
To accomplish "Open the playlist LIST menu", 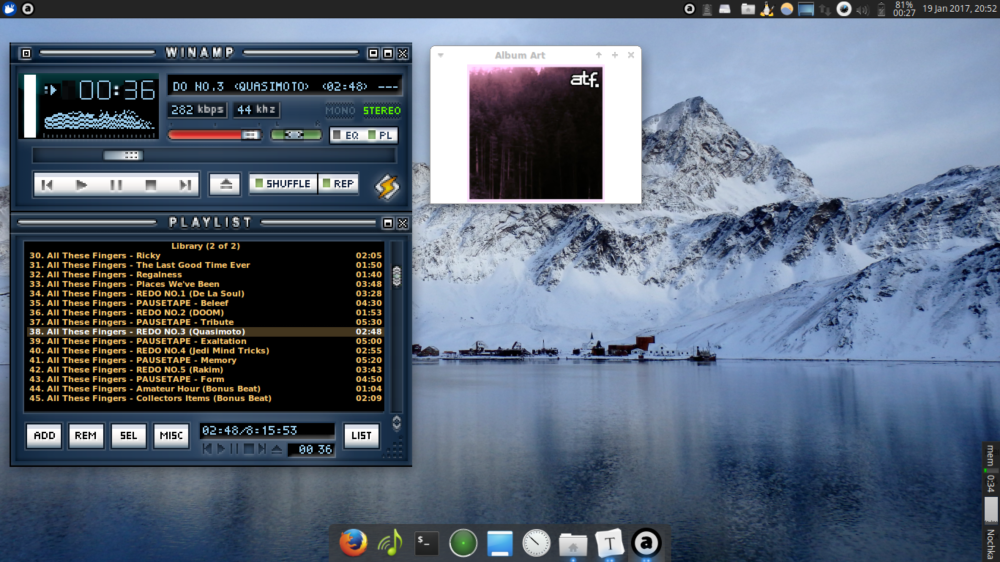I will [x=361, y=436].
